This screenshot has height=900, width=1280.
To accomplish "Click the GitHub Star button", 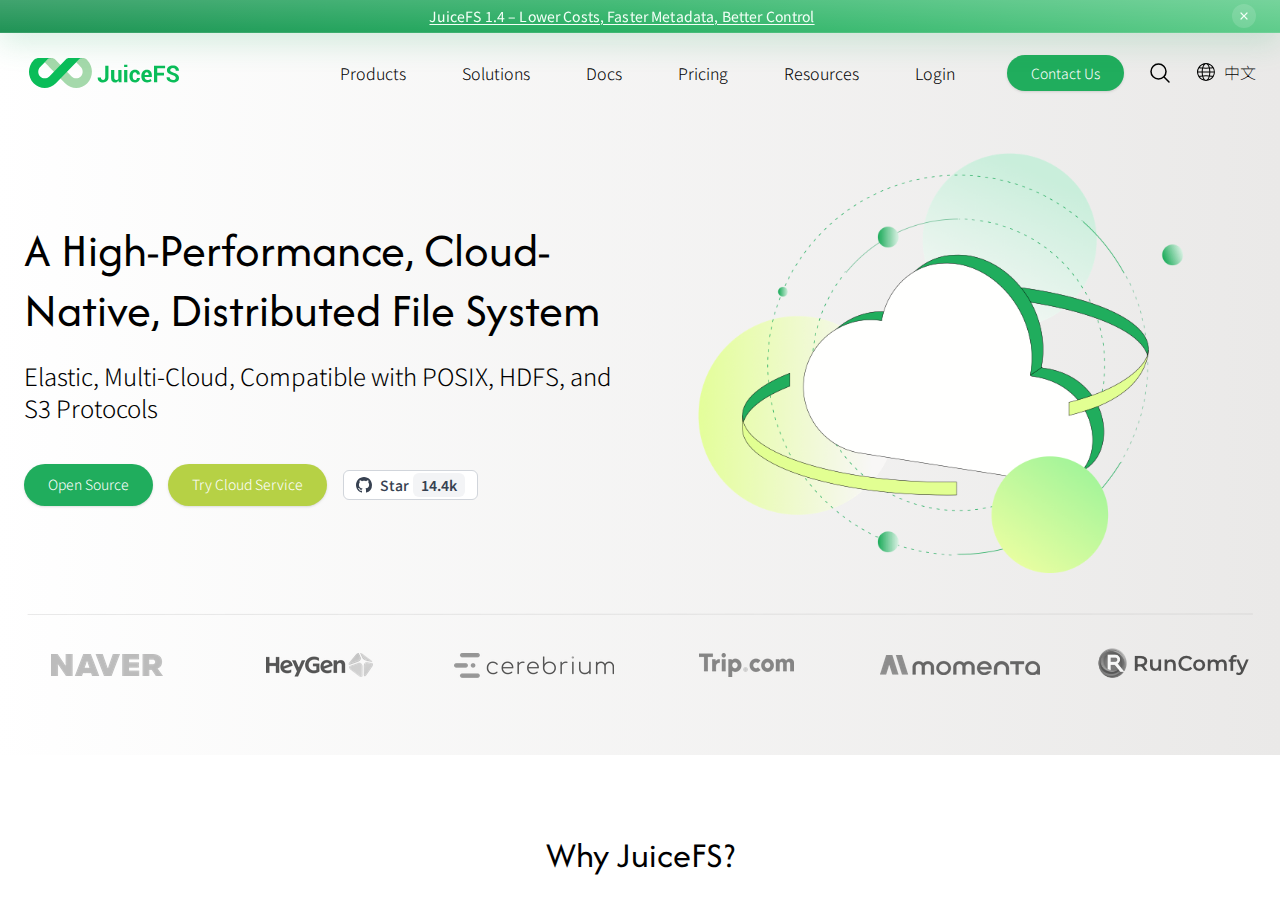I will (383, 485).
